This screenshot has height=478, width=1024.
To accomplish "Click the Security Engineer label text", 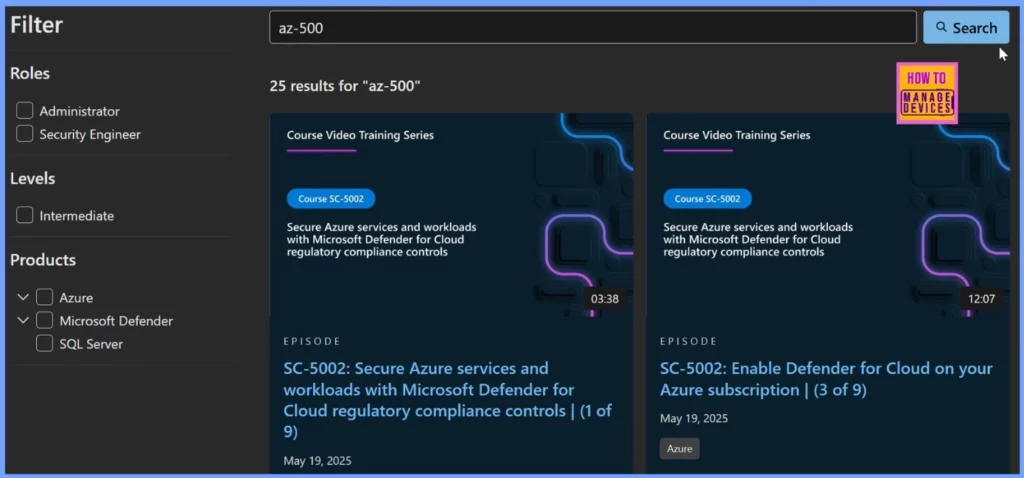I will 90,135.
